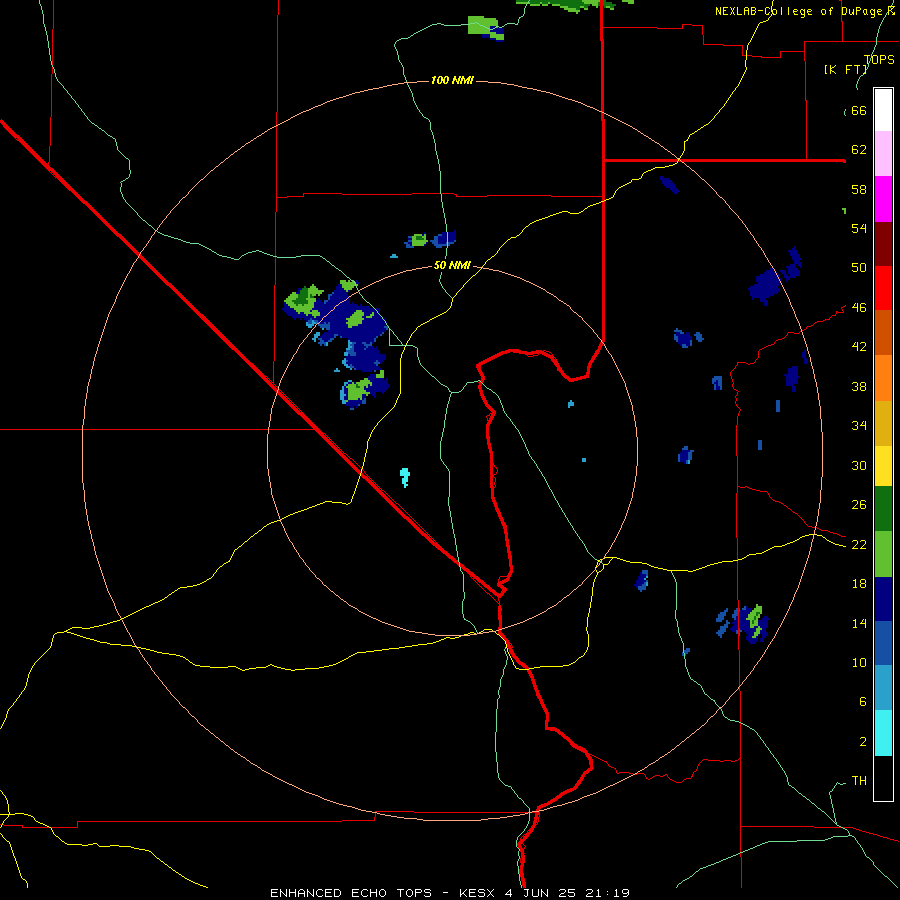
Task: Click the "62" value on the scale
Action: point(859,150)
